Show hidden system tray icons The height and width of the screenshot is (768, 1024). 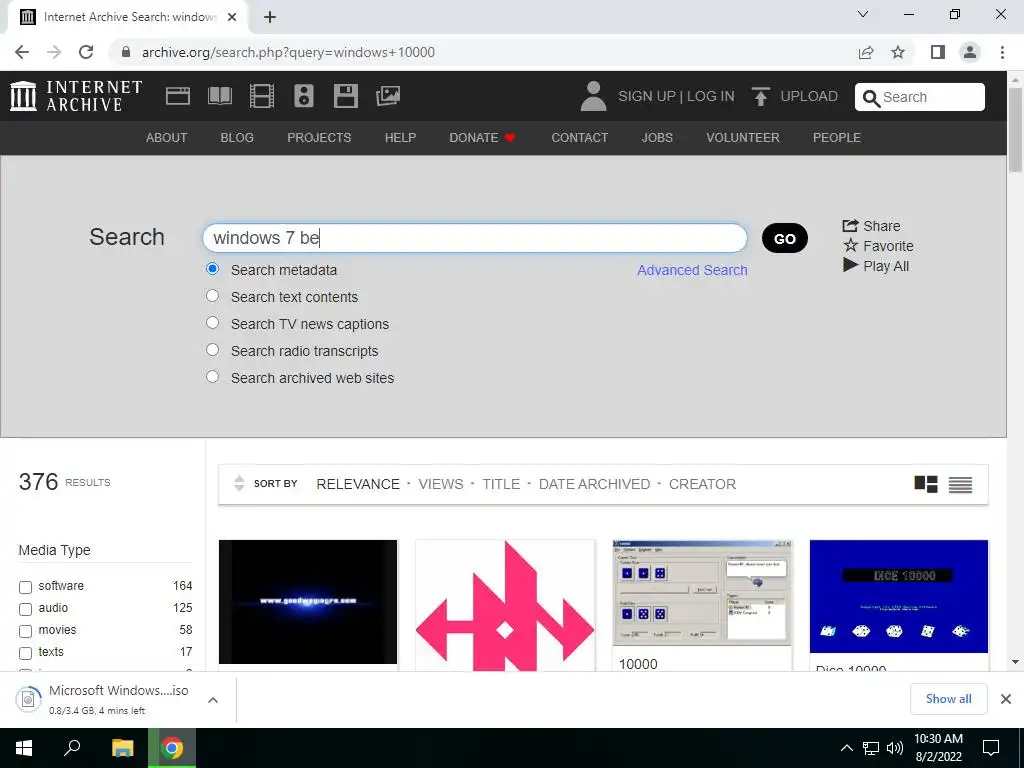pyautogui.click(x=846, y=748)
